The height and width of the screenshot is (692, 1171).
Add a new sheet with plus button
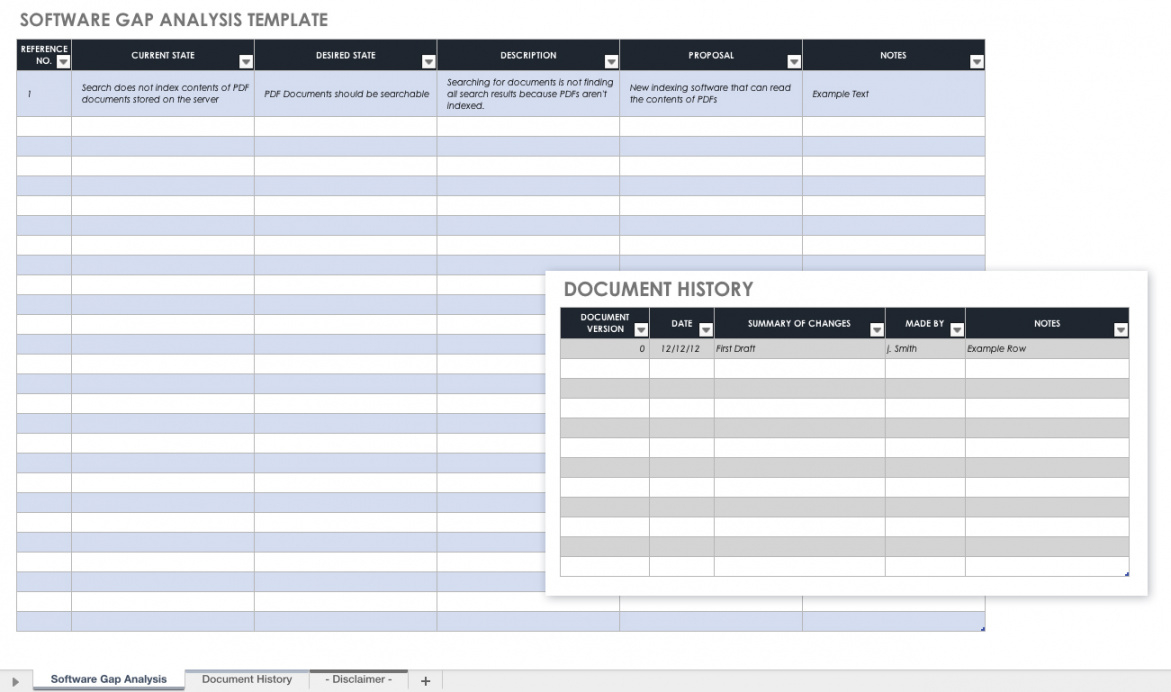pyautogui.click(x=425, y=681)
